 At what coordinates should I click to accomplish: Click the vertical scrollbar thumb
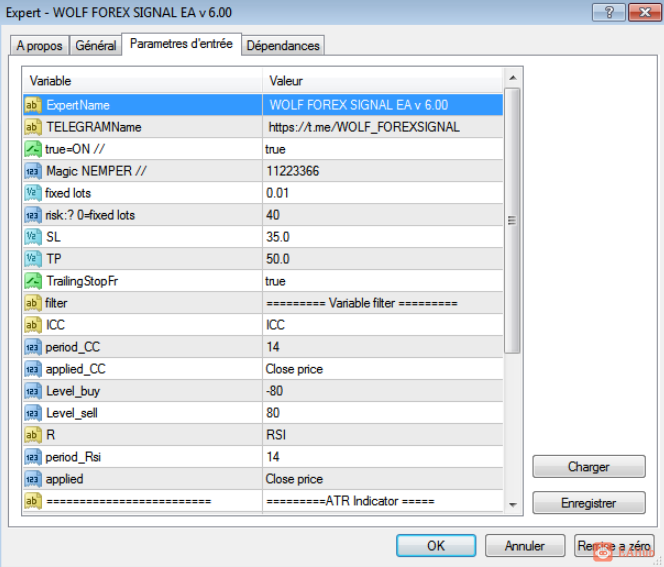point(512,220)
